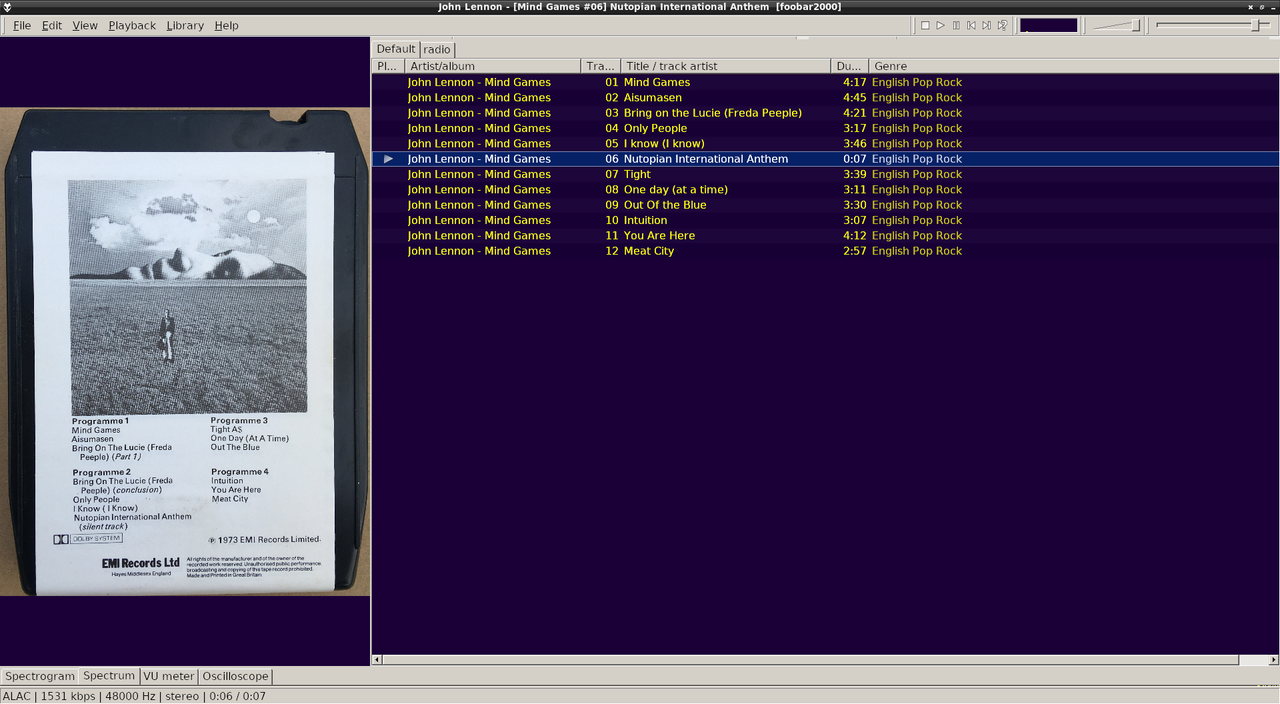Open the Playback menu

(132, 25)
